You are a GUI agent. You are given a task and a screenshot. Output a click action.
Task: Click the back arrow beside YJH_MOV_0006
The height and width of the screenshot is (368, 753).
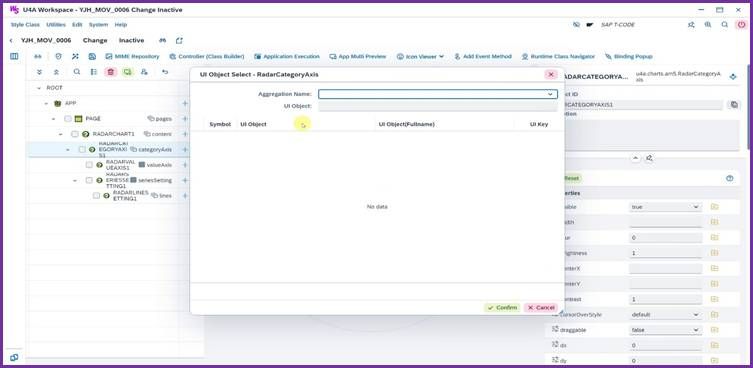click(11, 41)
